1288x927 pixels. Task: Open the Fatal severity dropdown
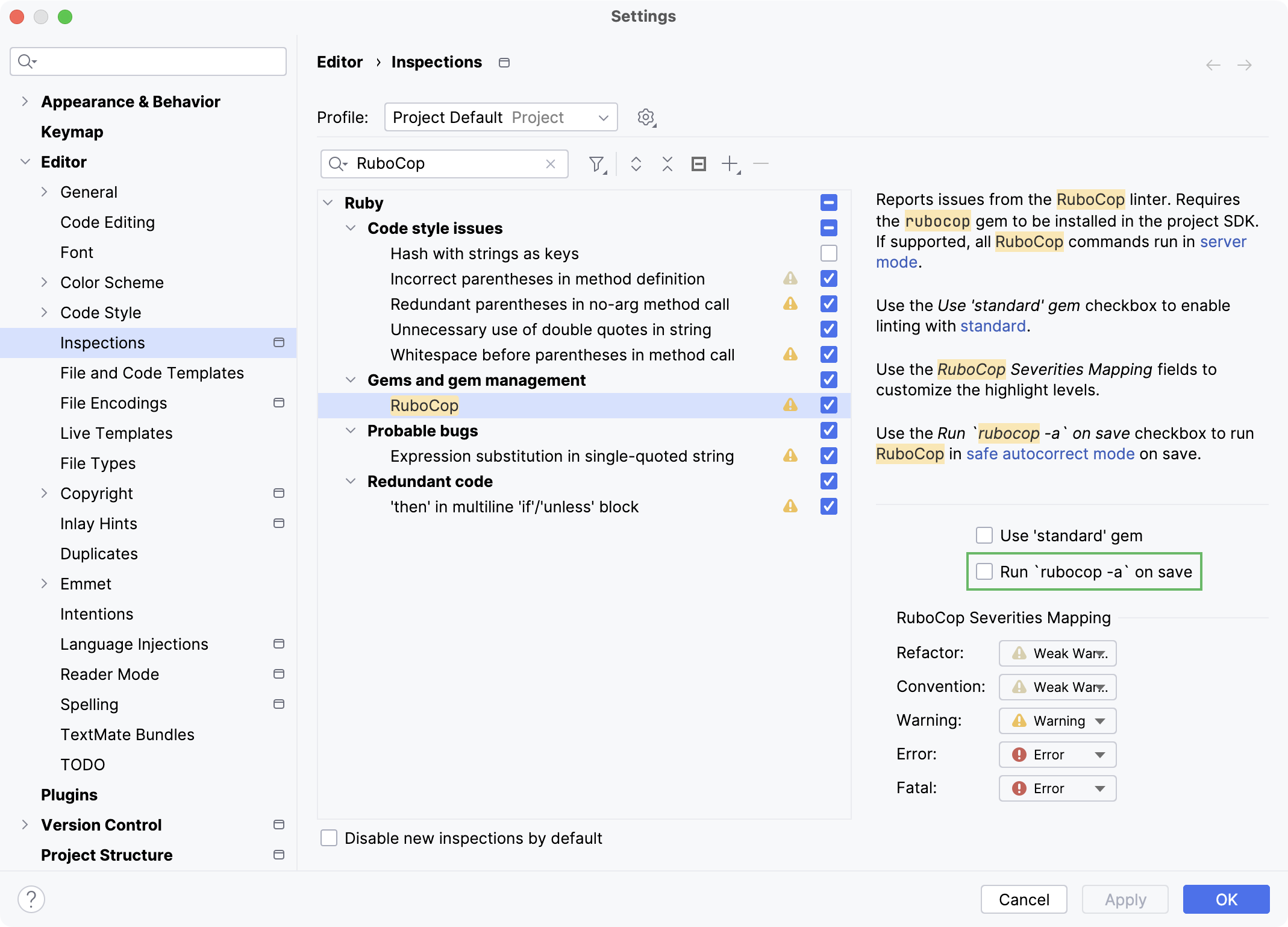tap(1057, 788)
